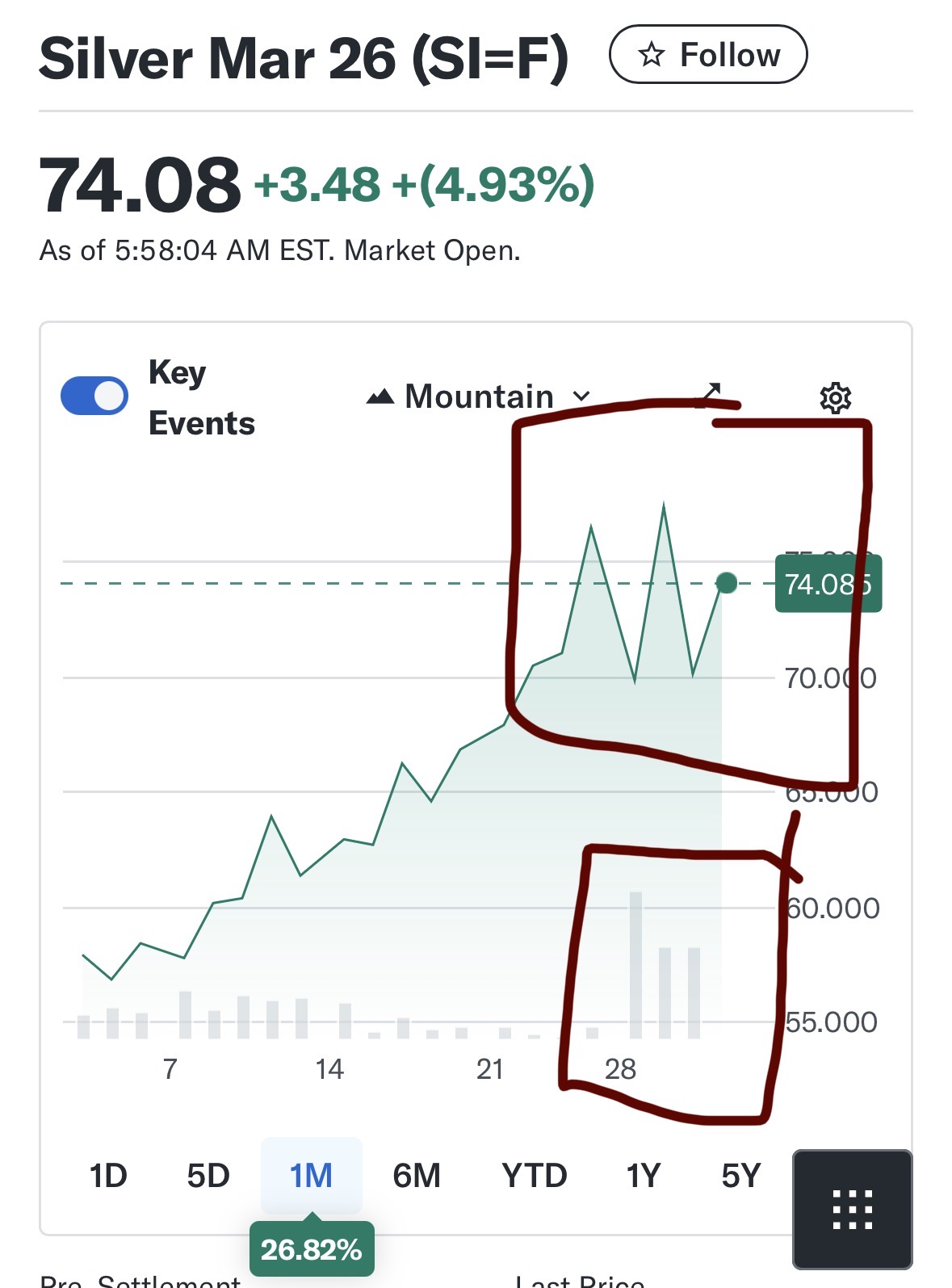Click the Follow star button
The height and width of the screenshot is (1288, 952).
[708, 55]
